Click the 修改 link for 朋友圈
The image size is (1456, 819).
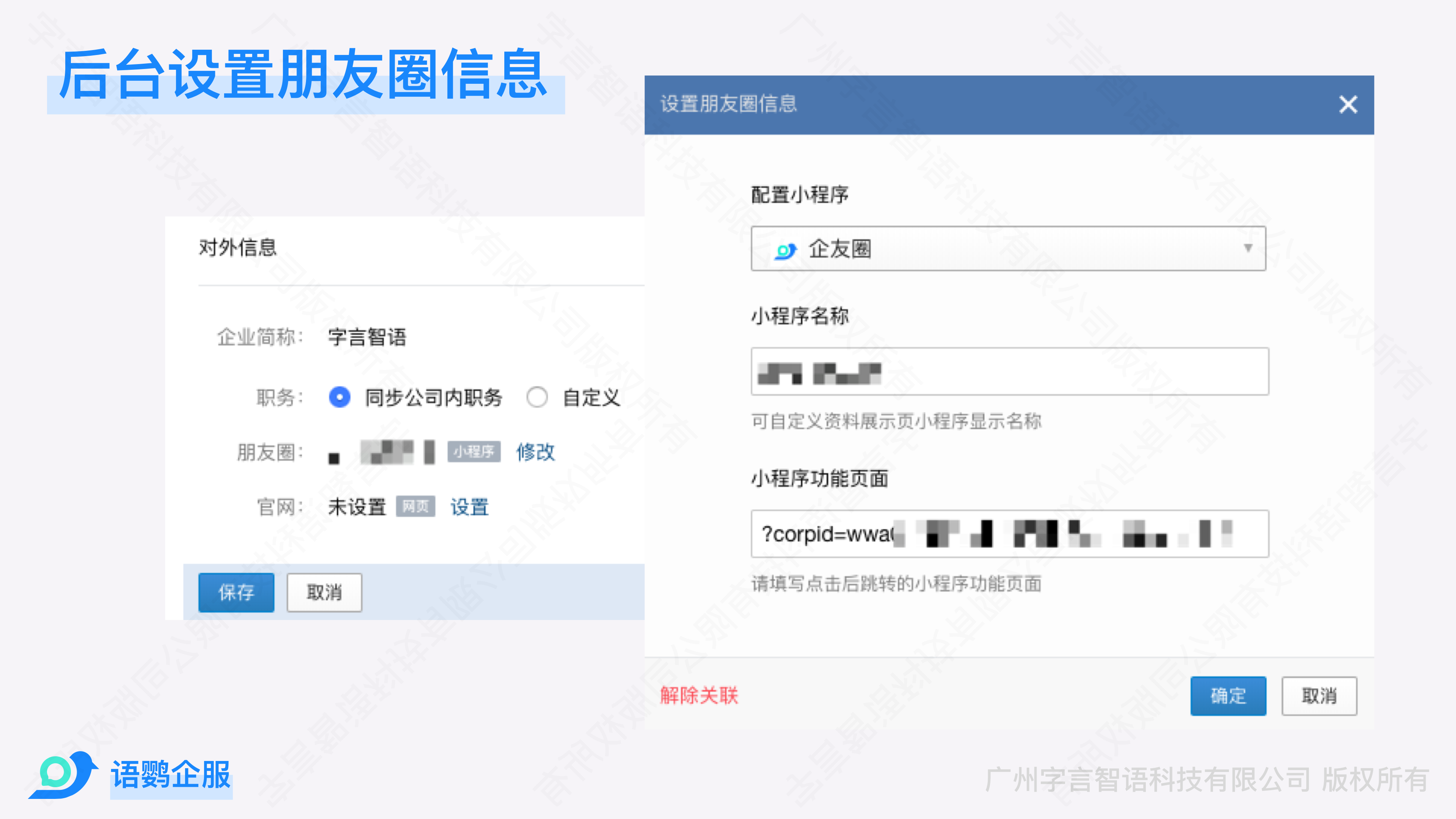[535, 452]
